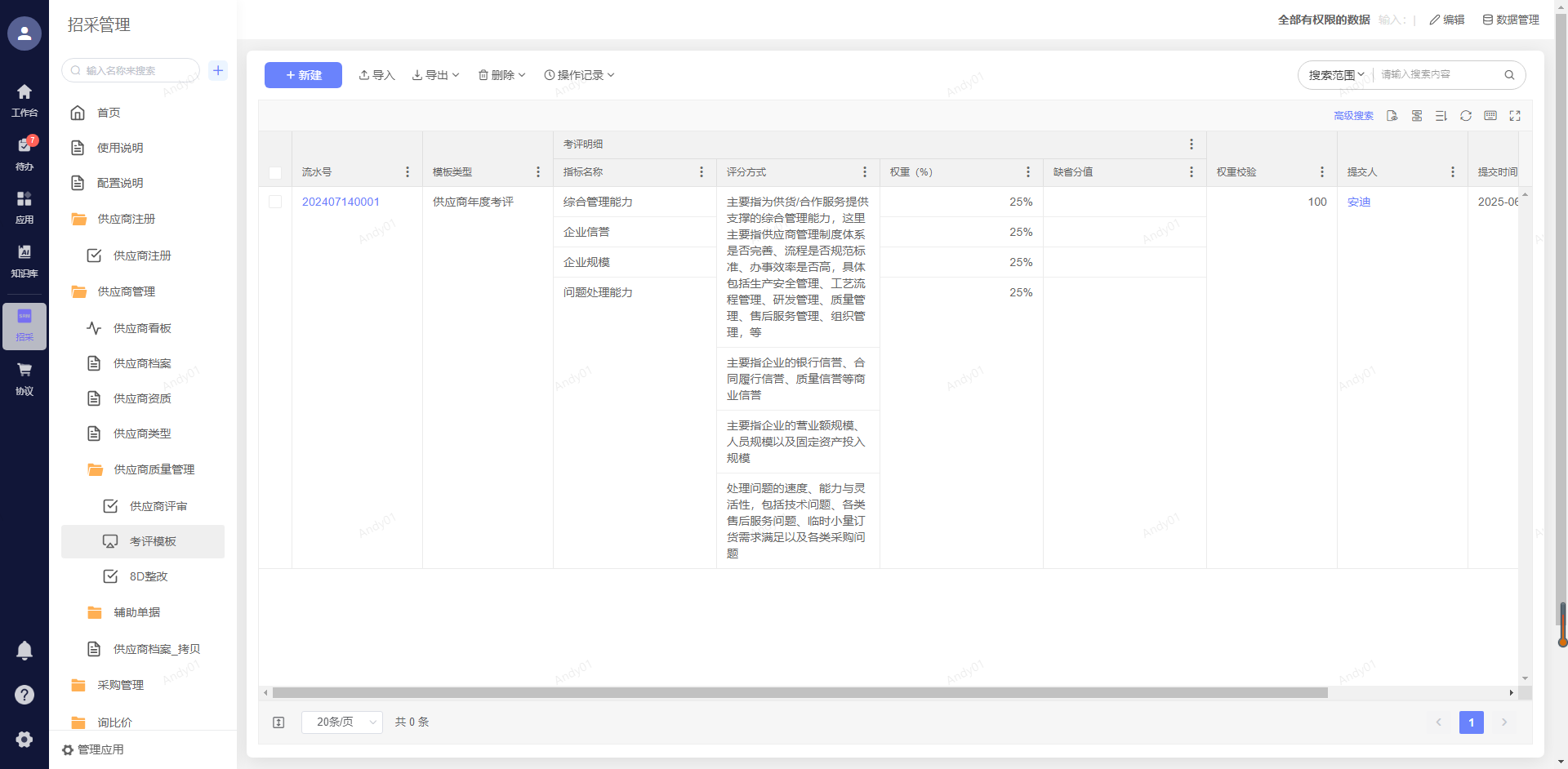Open the 流水号 column options menu
The image size is (1568, 769).
(x=408, y=172)
